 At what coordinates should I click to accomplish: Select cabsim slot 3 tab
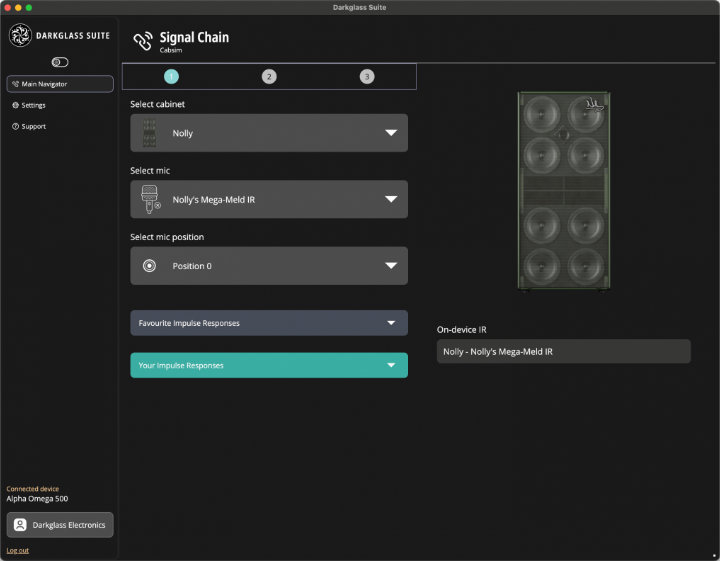[367, 77]
